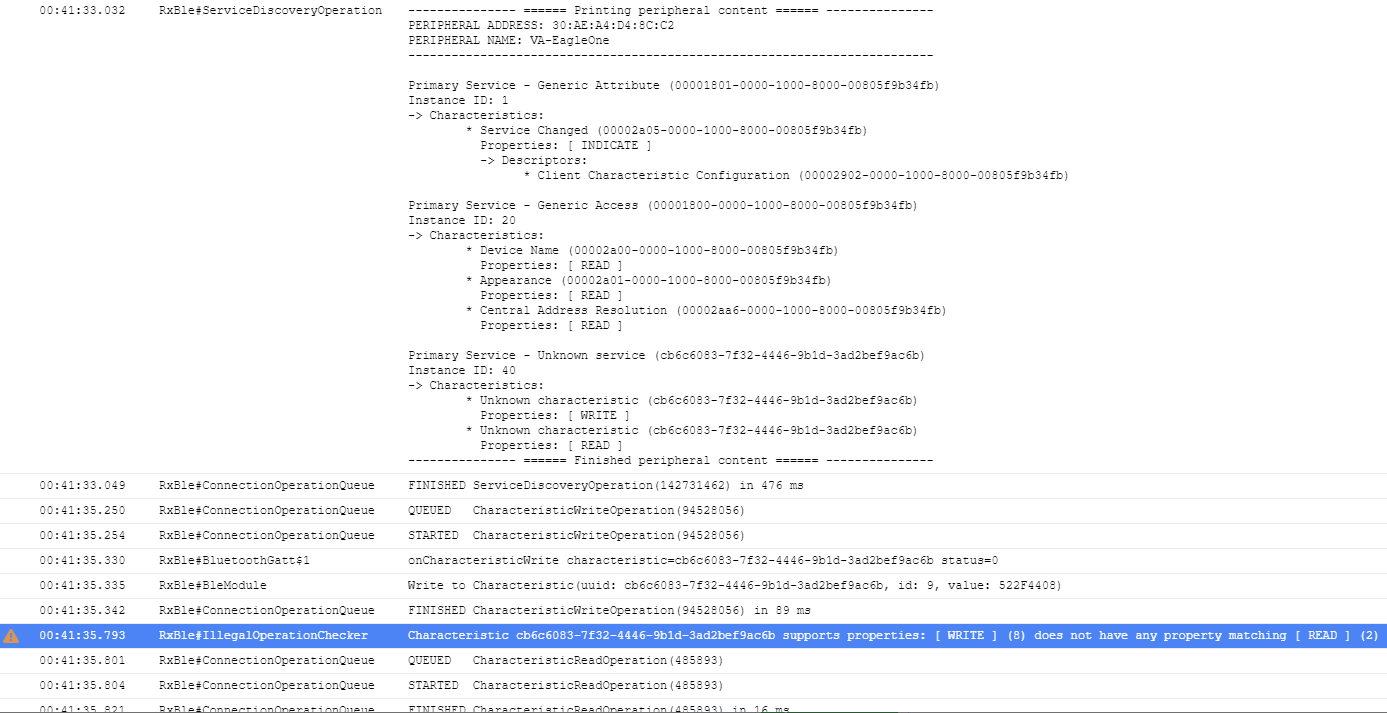1387x713 pixels.
Task: Click the onCharacteristicWrite status=0 entry
Action: click(x=700, y=560)
